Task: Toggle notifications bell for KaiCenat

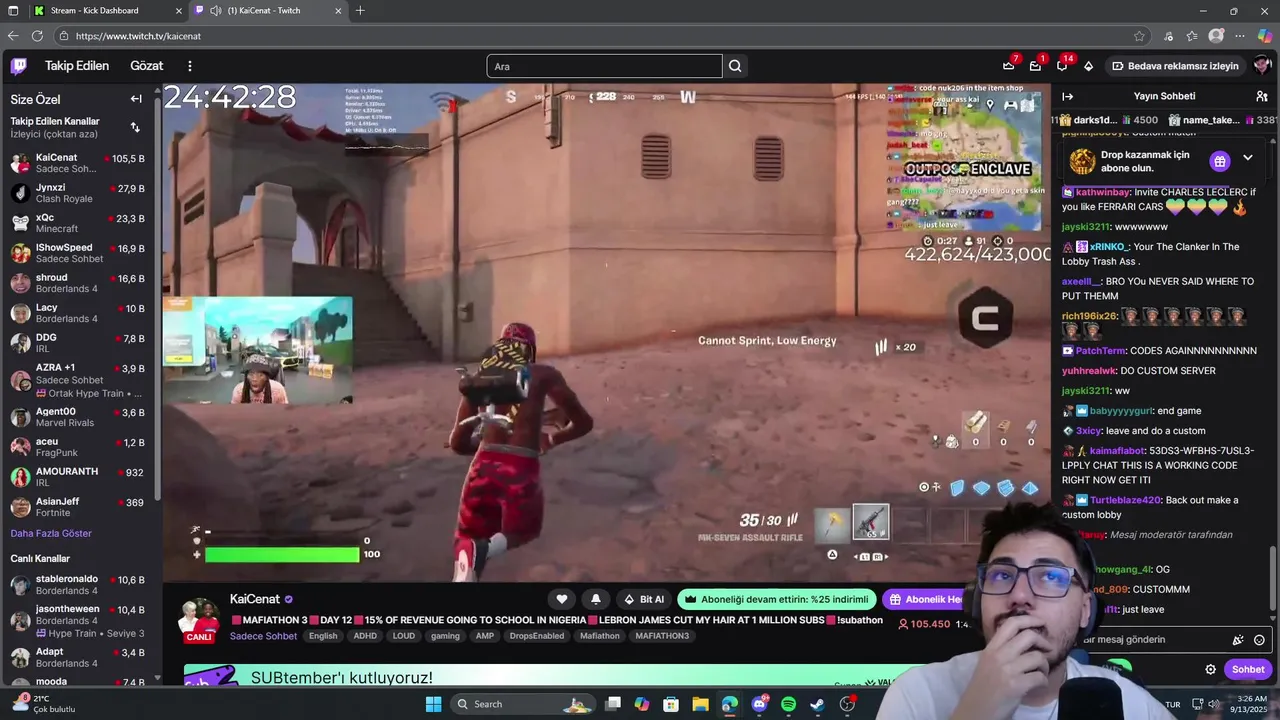Action: [x=596, y=599]
